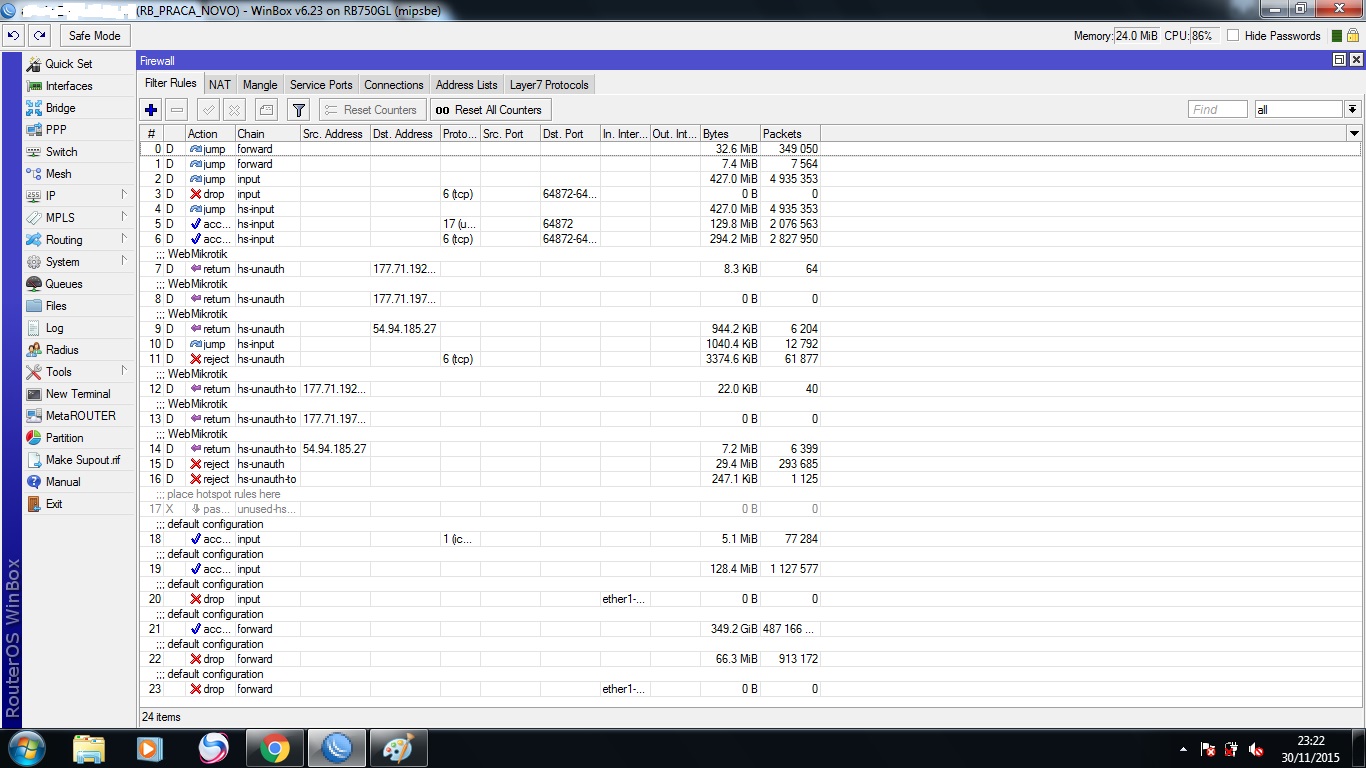The image size is (1366, 768).
Task: Expand the IP submenu
Action: [x=79, y=196]
